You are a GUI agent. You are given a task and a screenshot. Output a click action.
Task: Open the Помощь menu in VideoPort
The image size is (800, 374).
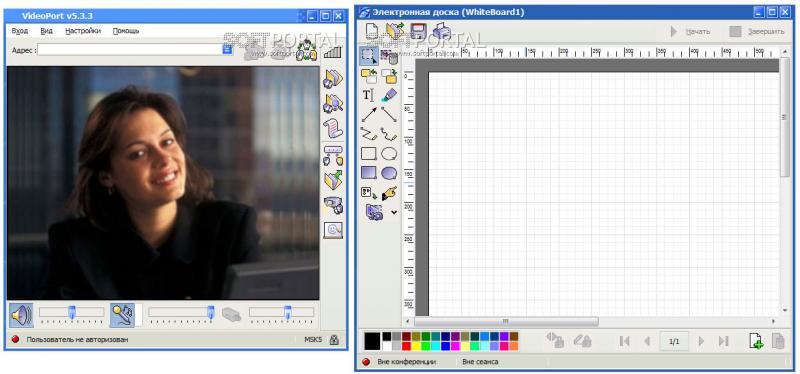(x=126, y=31)
